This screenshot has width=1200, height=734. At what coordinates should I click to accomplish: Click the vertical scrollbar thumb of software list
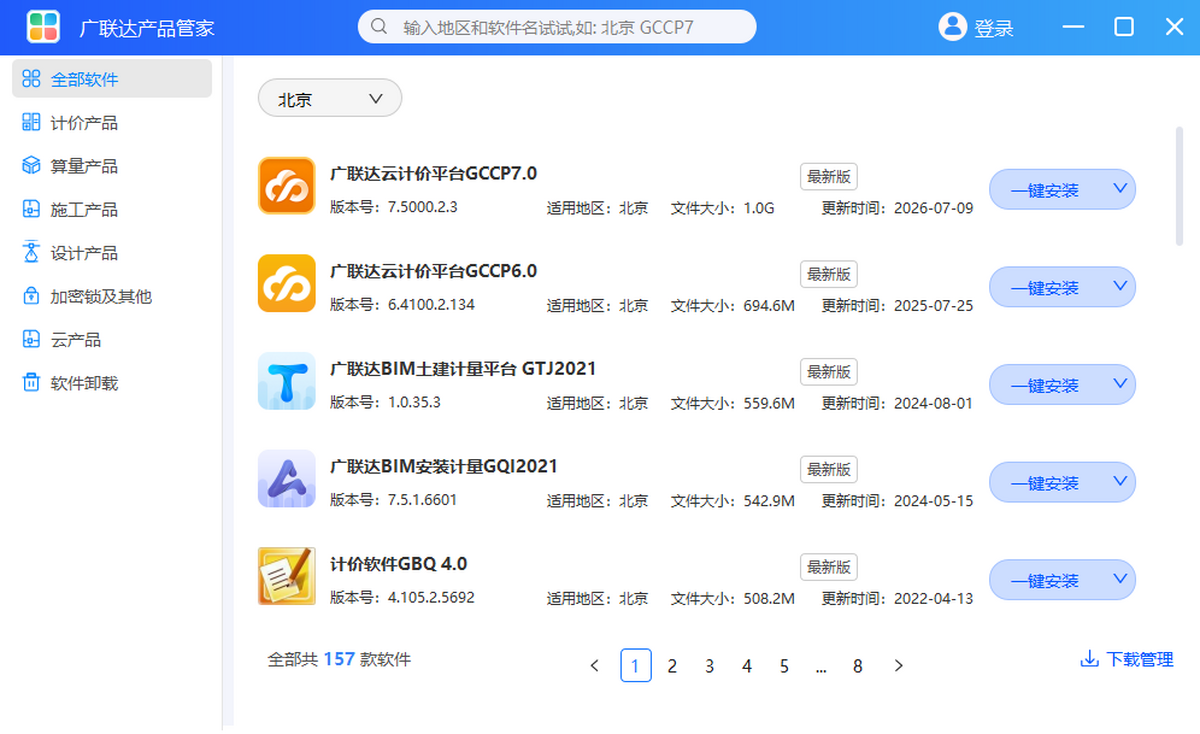point(1179,185)
